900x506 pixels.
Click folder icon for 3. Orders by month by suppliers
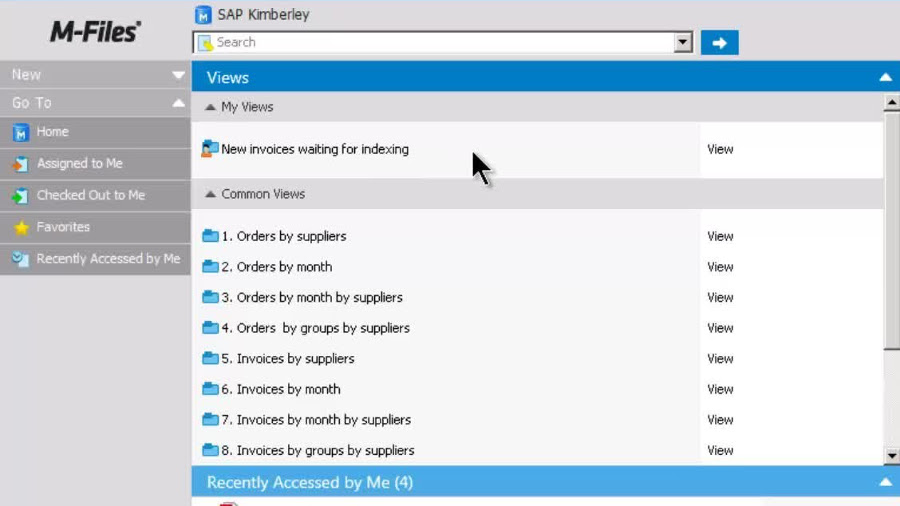tap(210, 297)
